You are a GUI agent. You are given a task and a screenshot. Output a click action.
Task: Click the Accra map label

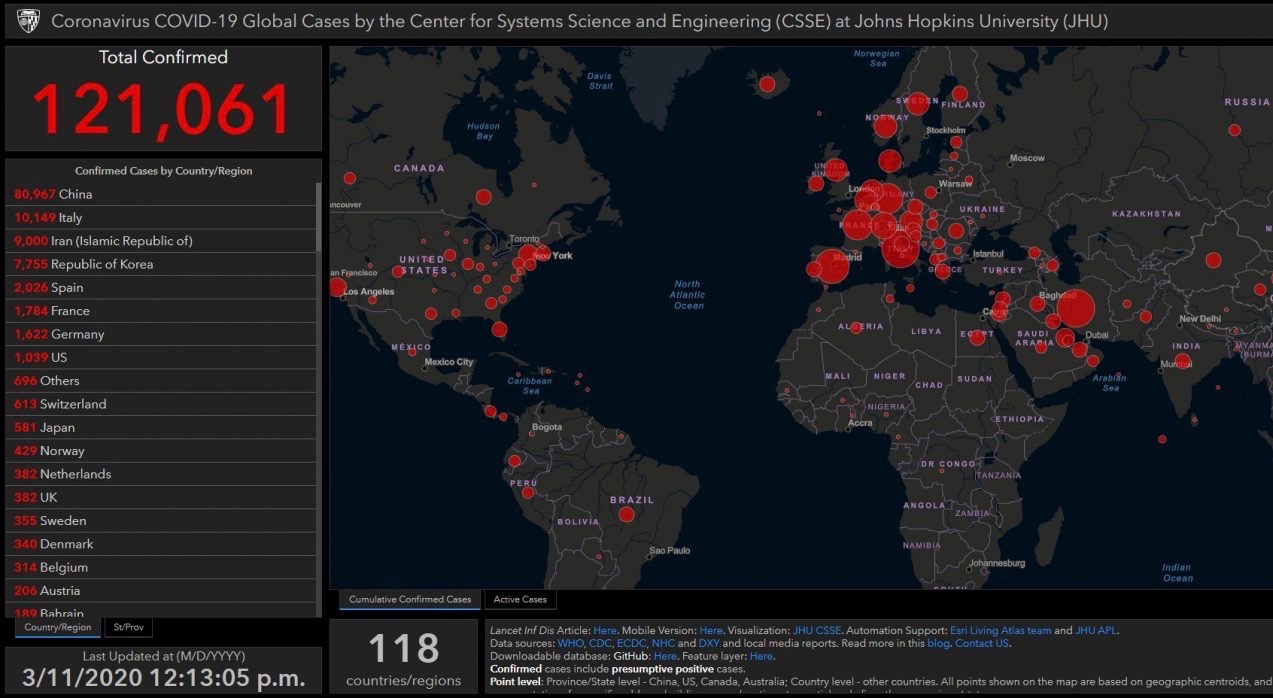860,423
